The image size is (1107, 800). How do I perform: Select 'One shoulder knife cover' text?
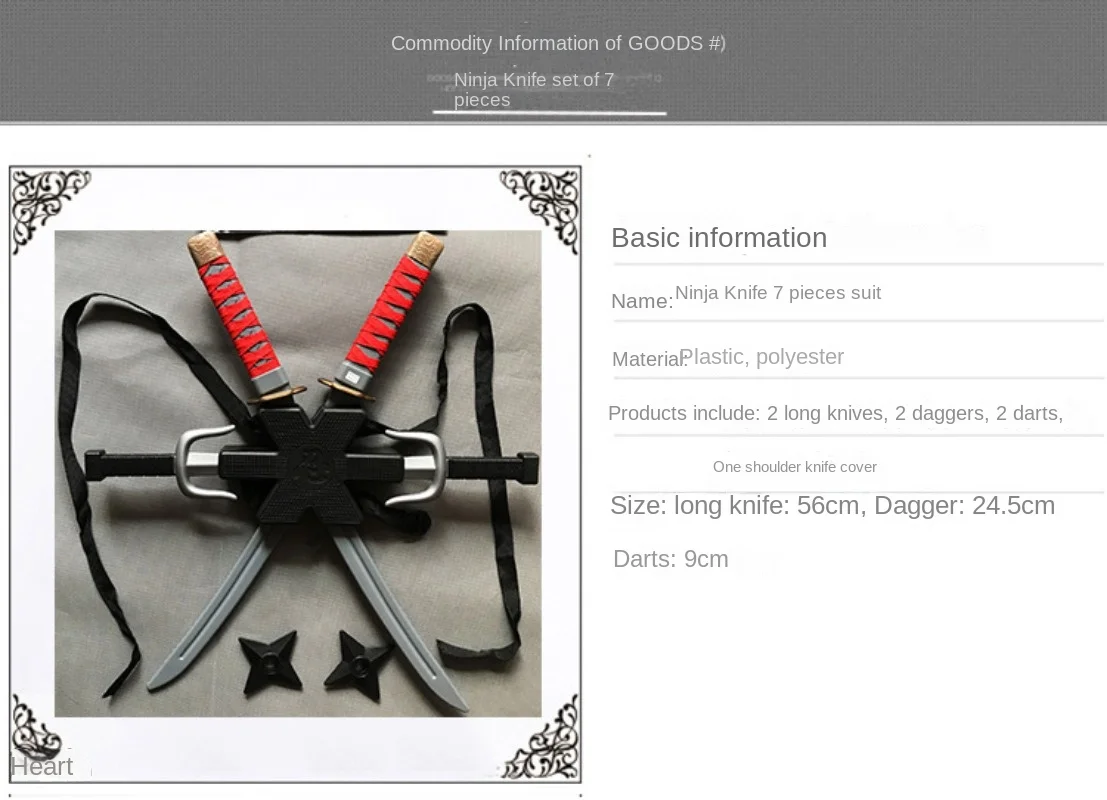[x=795, y=467]
